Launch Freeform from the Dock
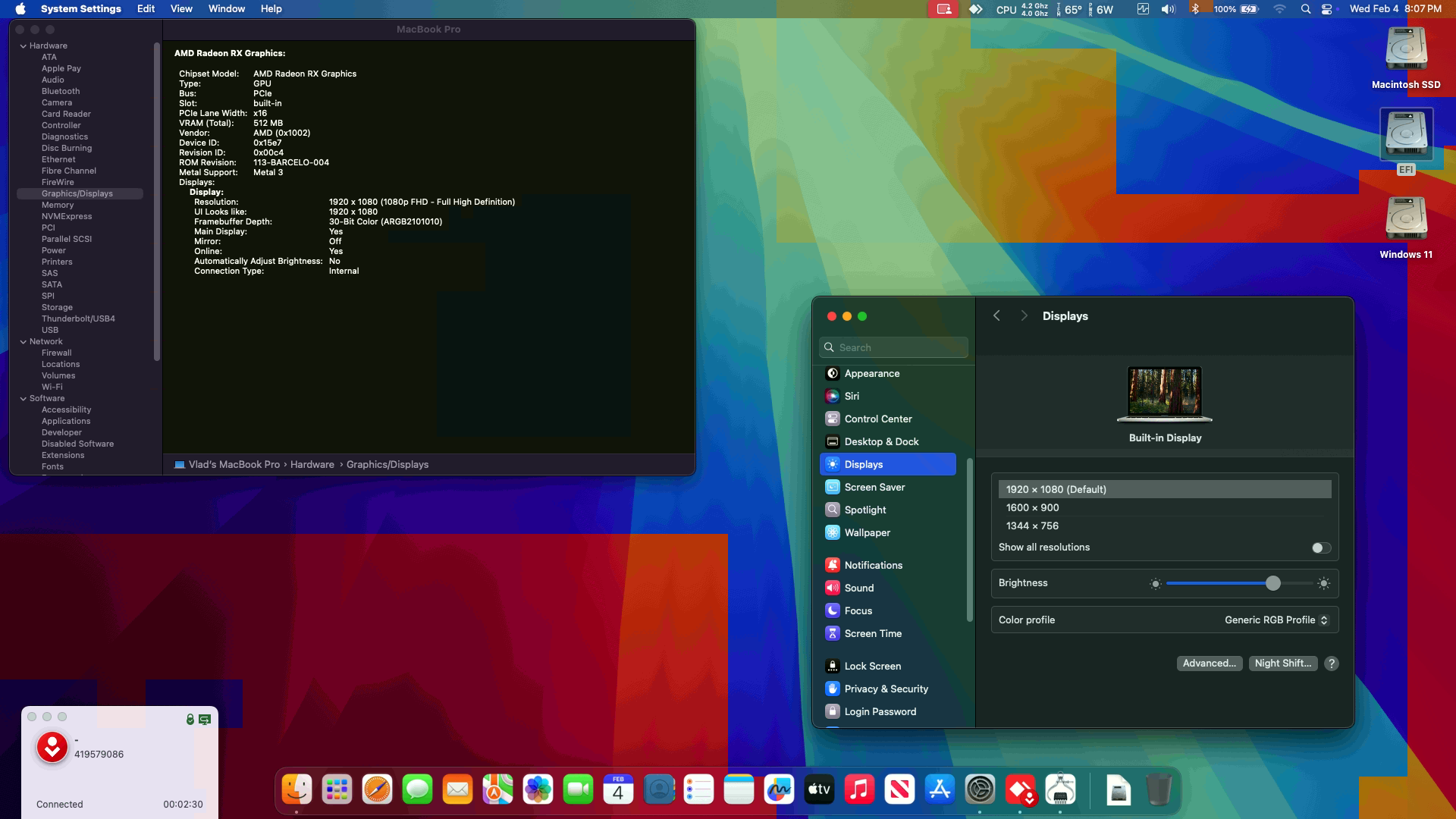Image resolution: width=1456 pixels, height=819 pixels. (x=779, y=789)
